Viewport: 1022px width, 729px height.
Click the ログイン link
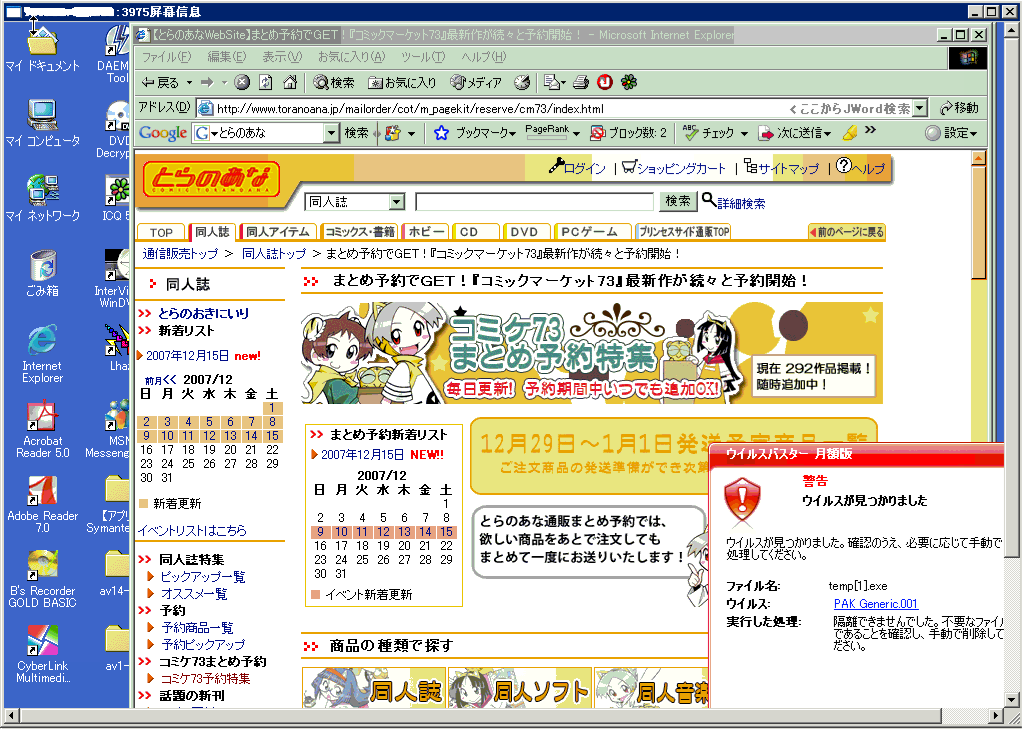585,169
